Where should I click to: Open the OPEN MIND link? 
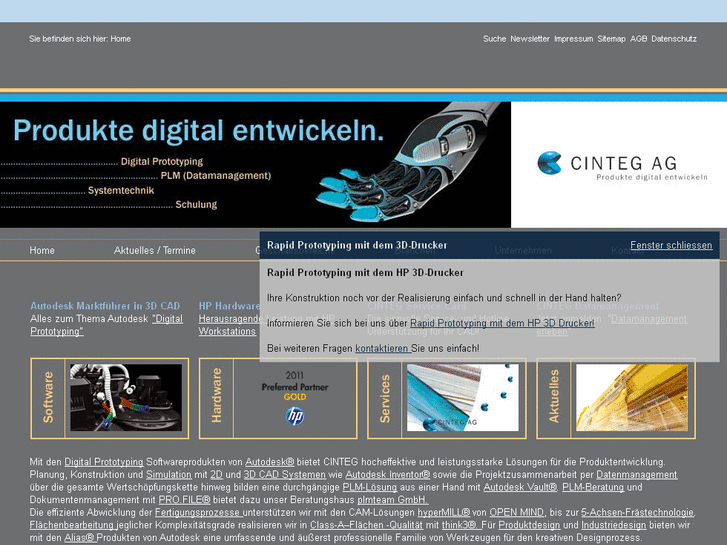click(517, 513)
